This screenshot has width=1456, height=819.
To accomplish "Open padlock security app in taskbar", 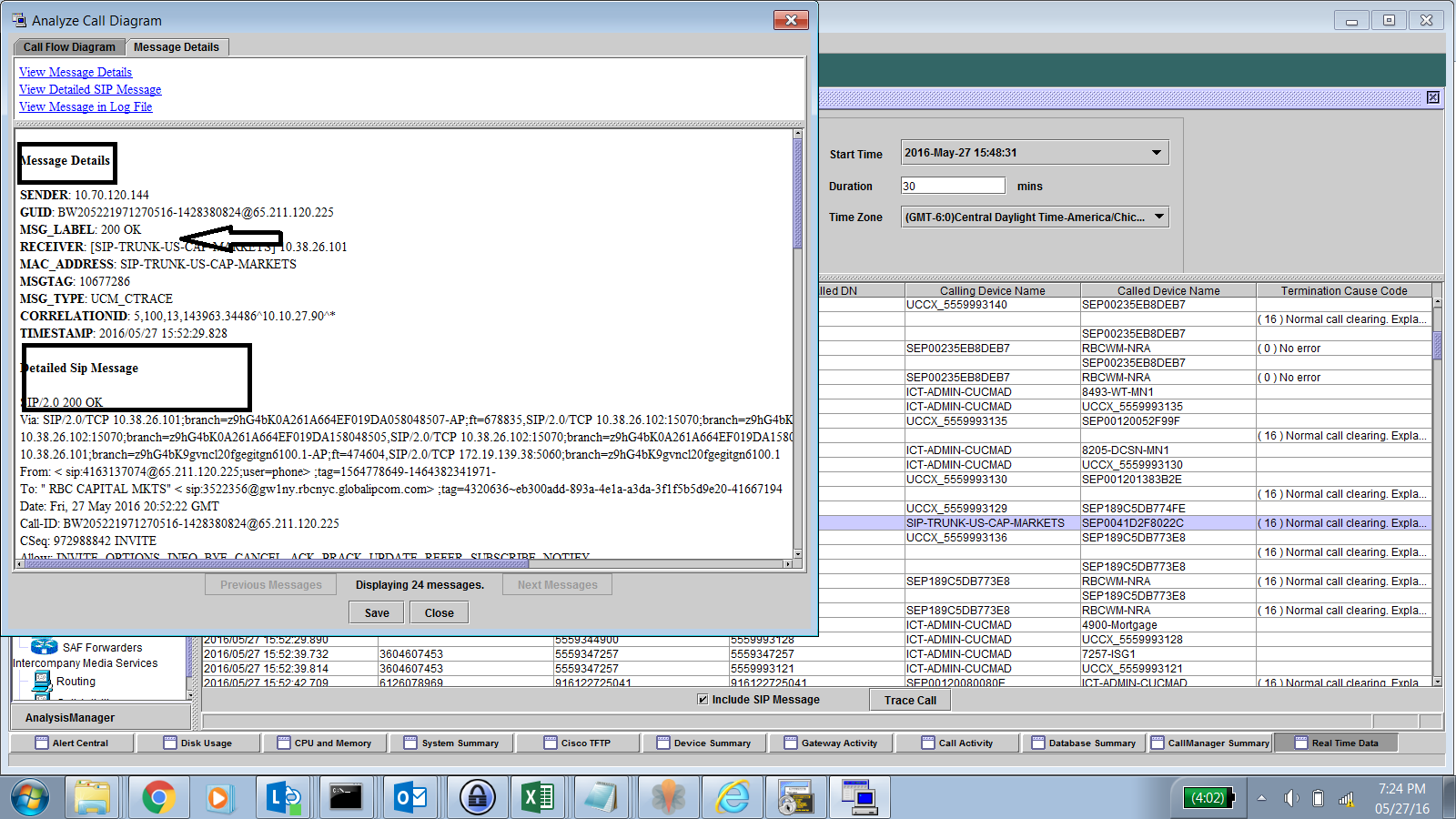I will point(477,798).
